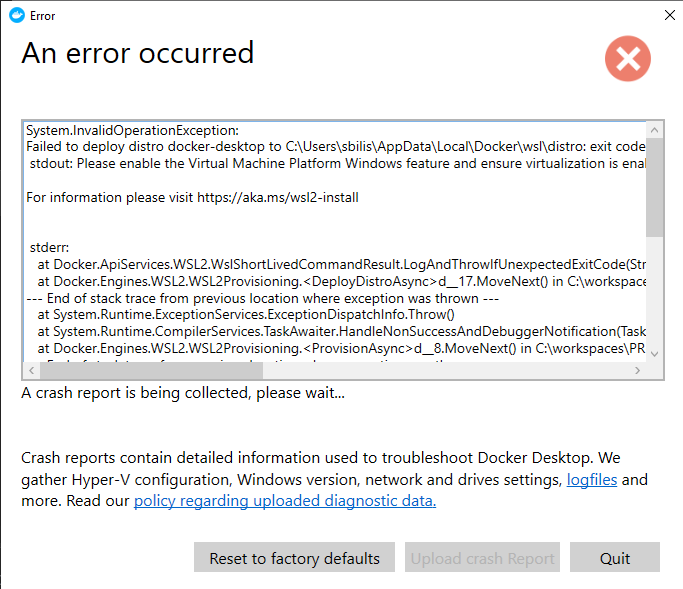Click empty horizontal scrollbar track to page right
Viewport: 683px width, 589px height.
tap(444, 370)
